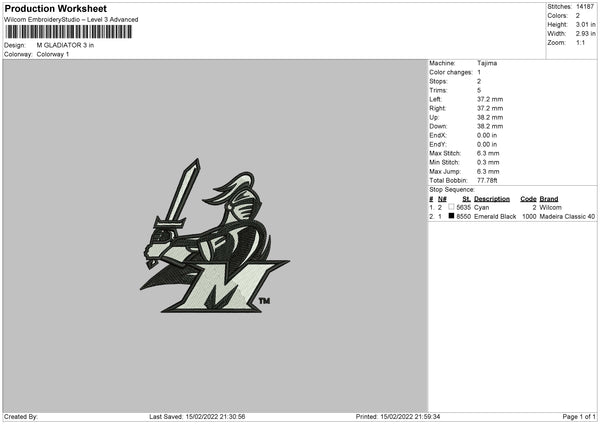Screen dimensions: 600x424
Task: Click the Height value 3.01 in
Action: click(585, 24)
